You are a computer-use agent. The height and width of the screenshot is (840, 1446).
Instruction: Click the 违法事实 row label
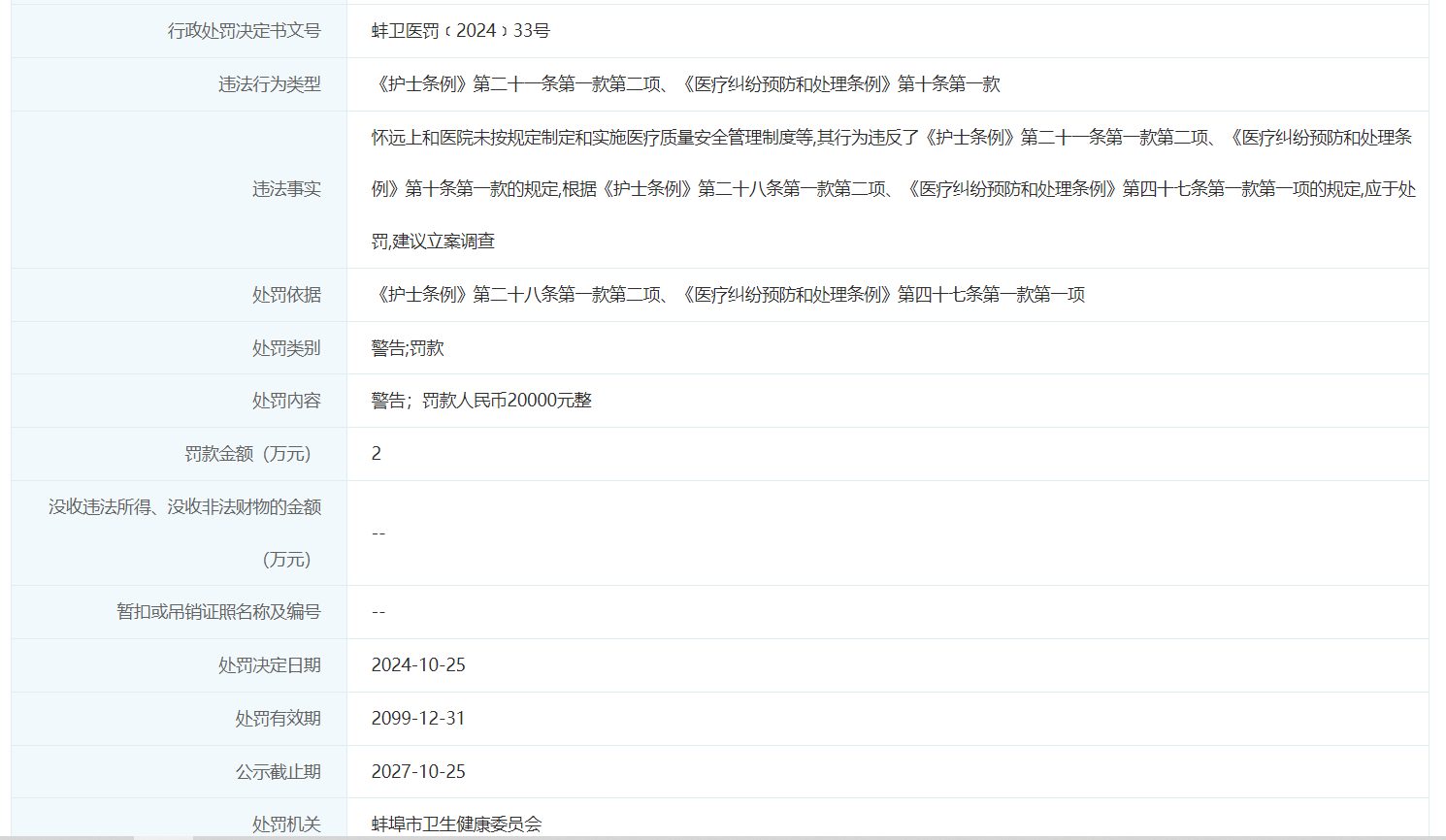tap(286, 189)
